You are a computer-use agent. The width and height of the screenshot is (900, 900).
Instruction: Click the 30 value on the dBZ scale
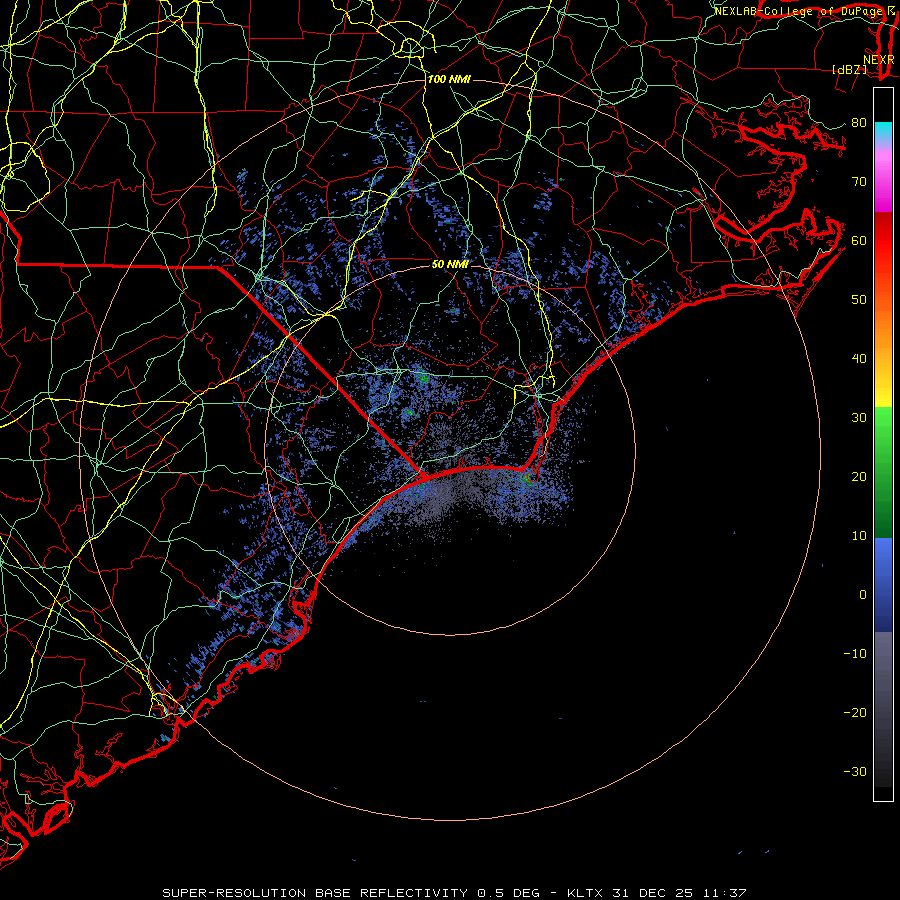pyautogui.click(x=859, y=418)
